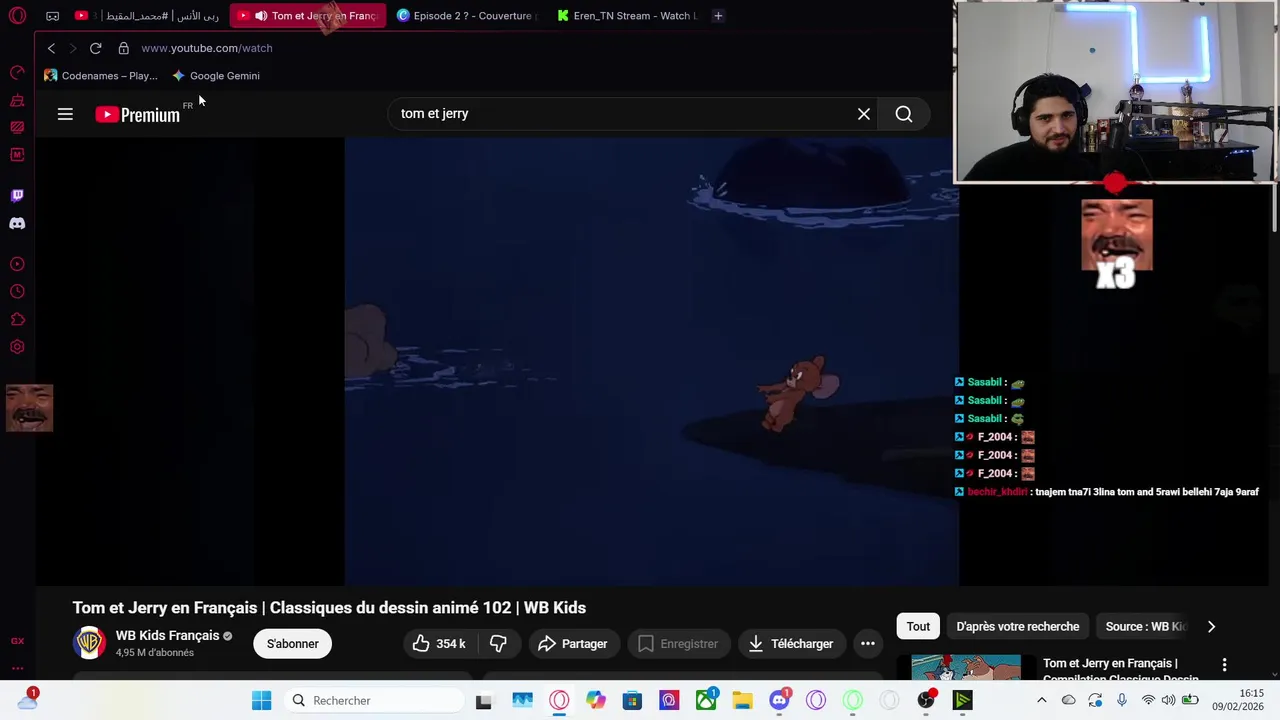
Task: Click the reload page icon
Action: click(x=95, y=48)
